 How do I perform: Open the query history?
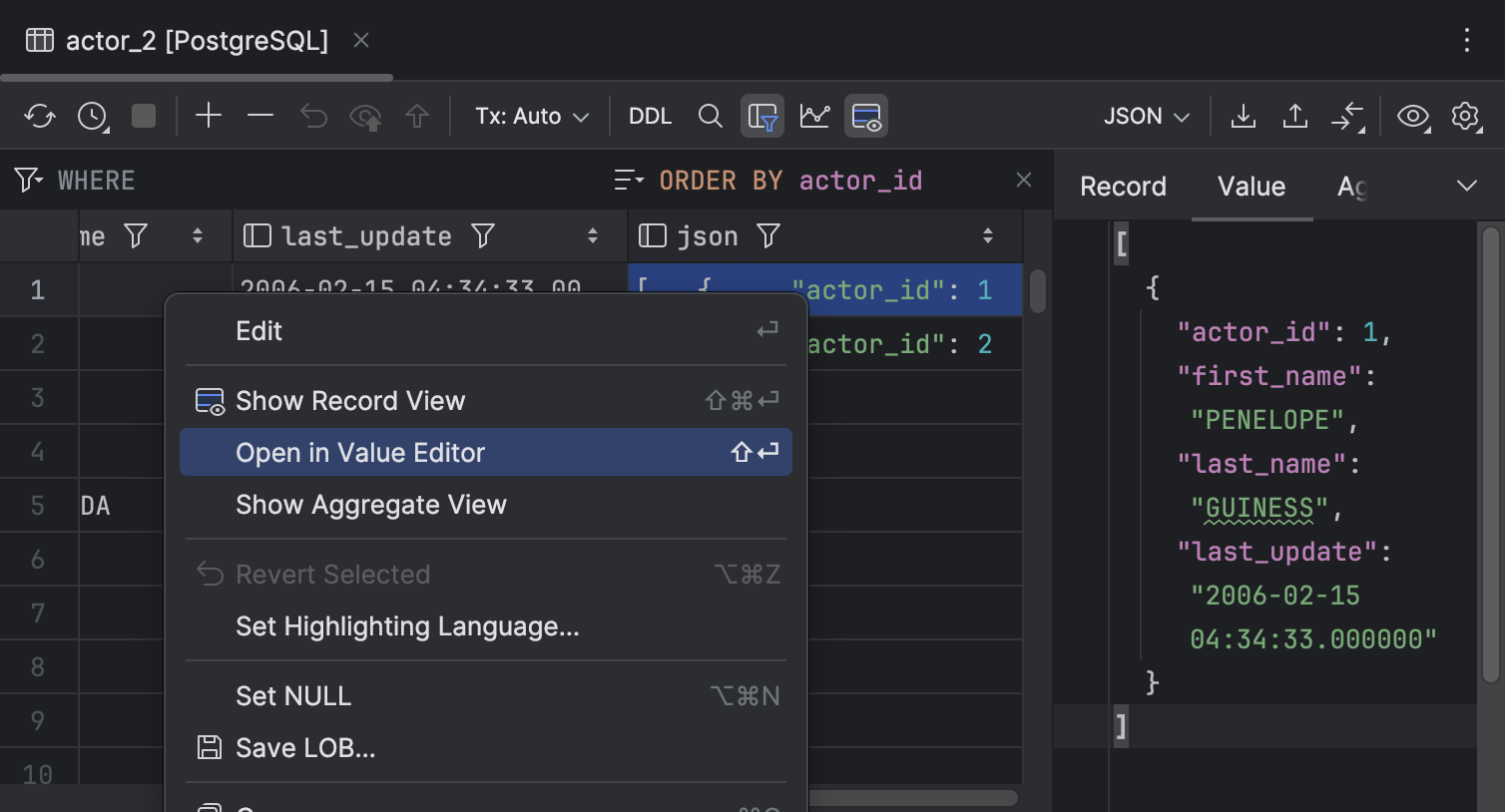coord(92,116)
